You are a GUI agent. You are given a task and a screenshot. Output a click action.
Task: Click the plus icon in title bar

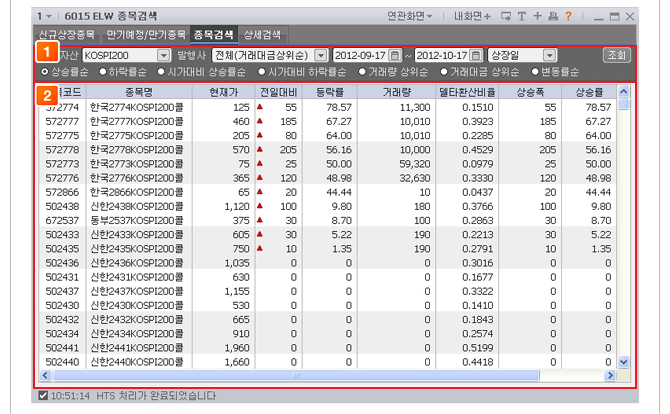pos(537,16)
